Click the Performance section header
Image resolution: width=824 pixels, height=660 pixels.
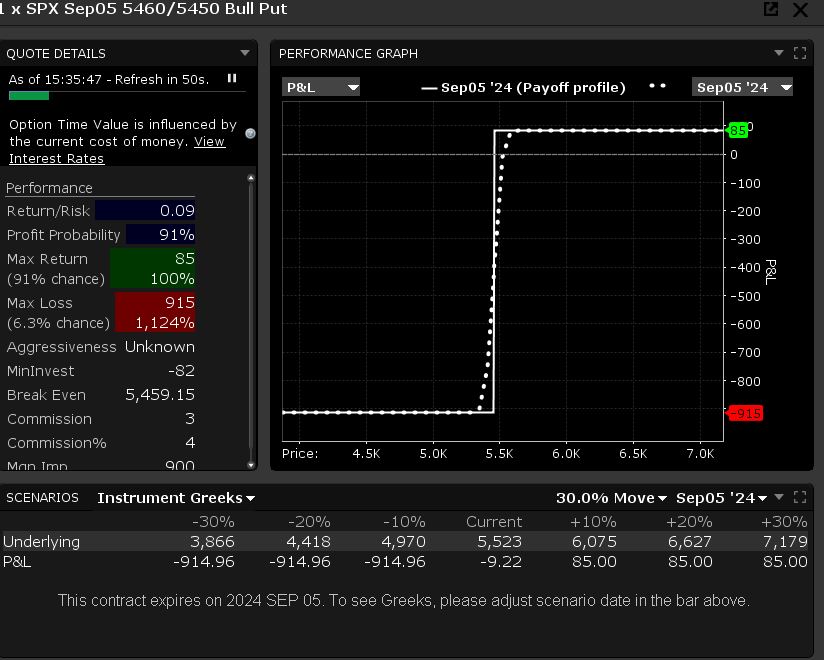click(49, 188)
